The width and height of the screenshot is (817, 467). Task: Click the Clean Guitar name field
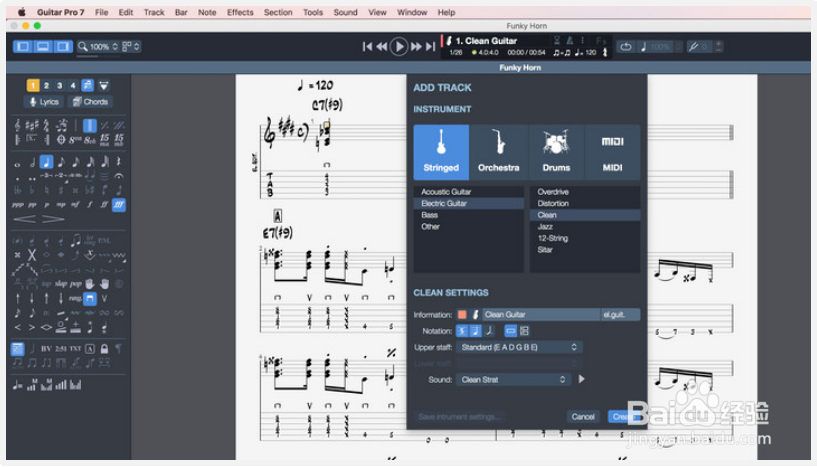coord(541,314)
